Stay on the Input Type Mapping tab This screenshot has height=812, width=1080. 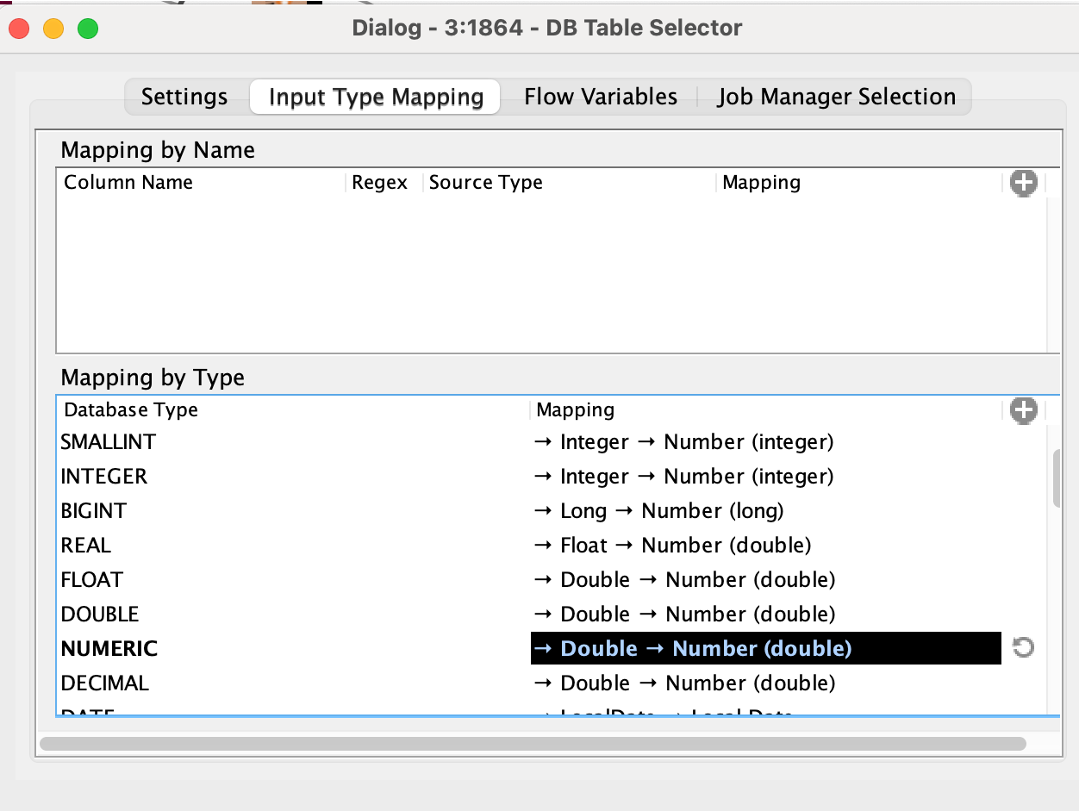[x=374, y=96]
